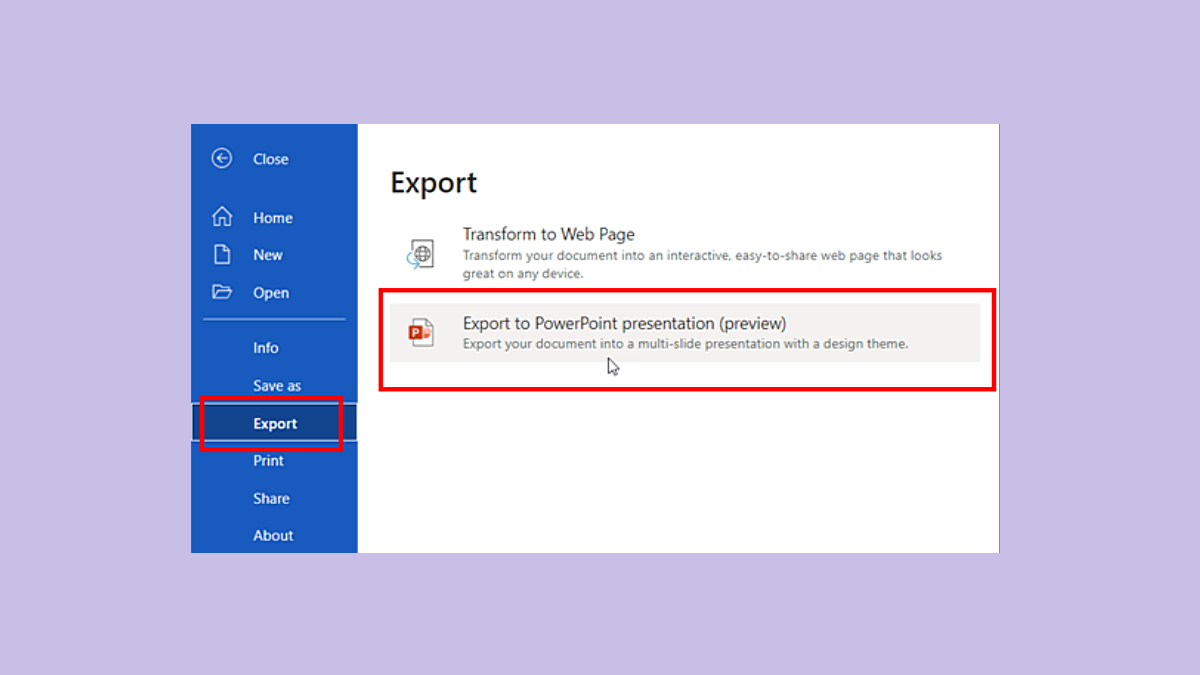This screenshot has width=1200, height=675.
Task: Select the Close menu label
Action: (270, 159)
